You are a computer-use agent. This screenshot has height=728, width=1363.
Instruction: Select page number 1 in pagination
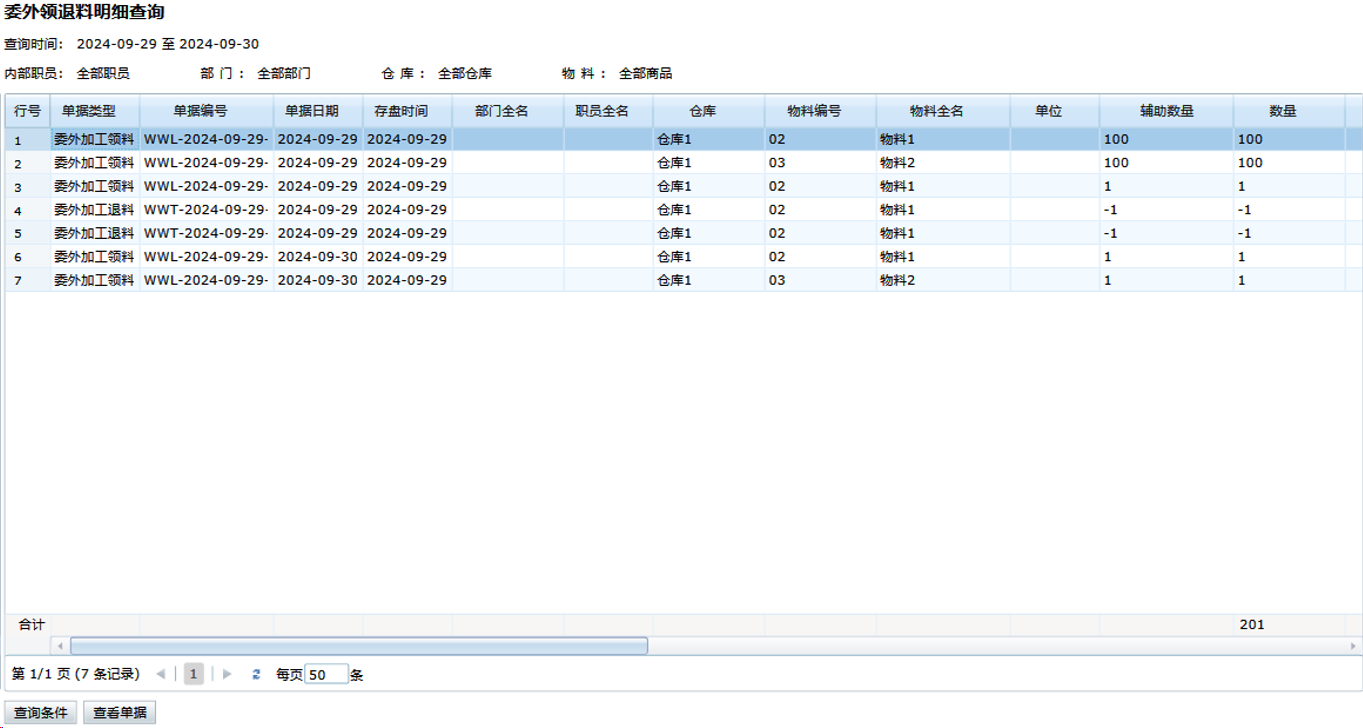coord(194,675)
